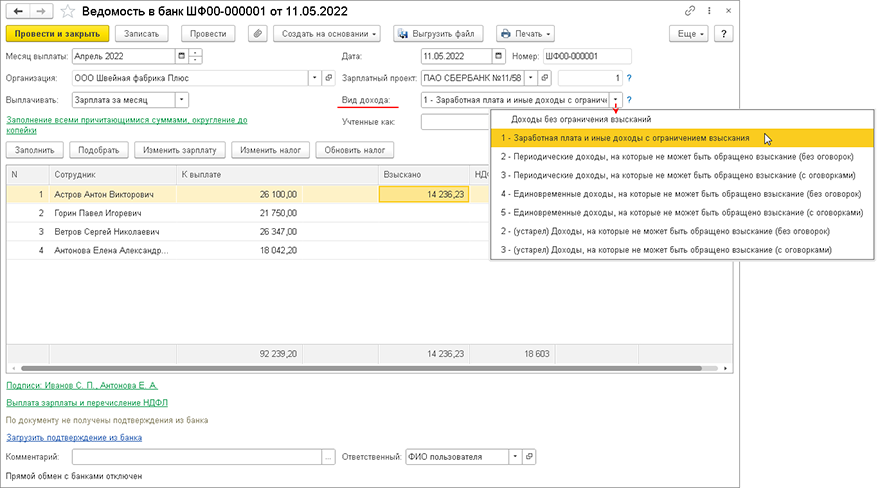
Task: Click Выгрузить файл button
Action: point(438,34)
